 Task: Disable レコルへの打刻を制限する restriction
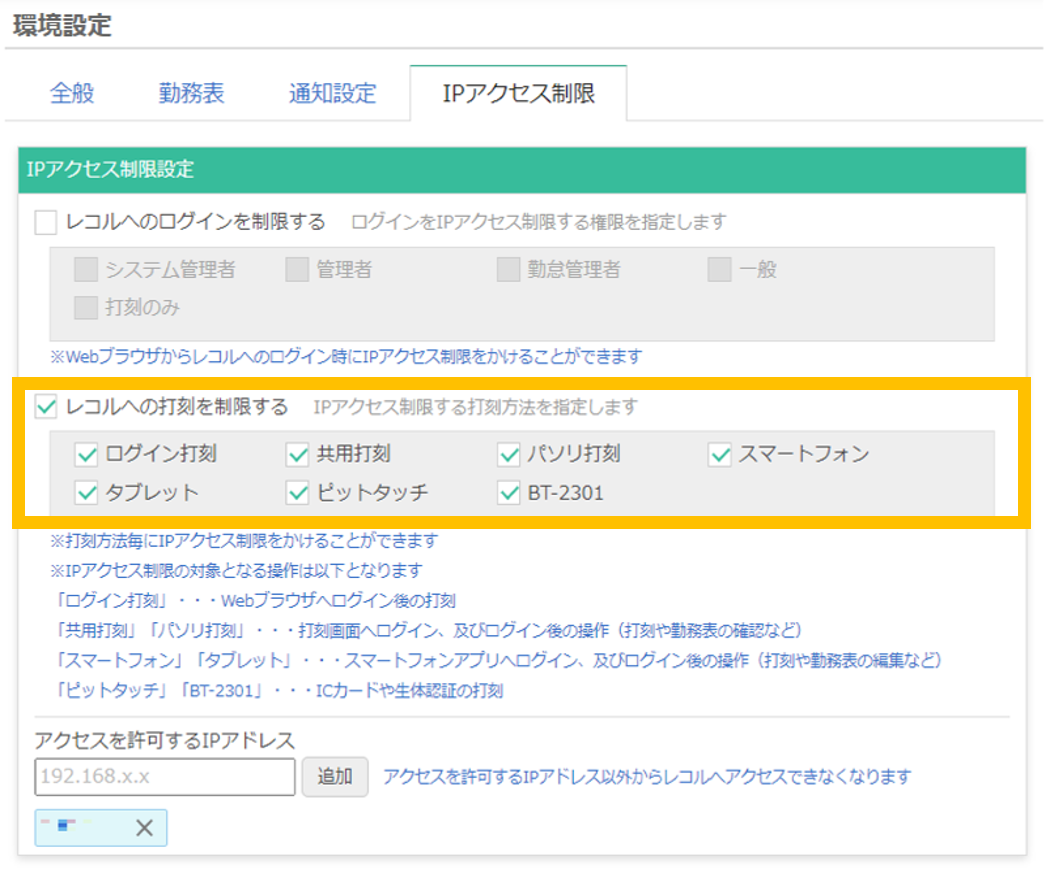click(x=45, y=407)
